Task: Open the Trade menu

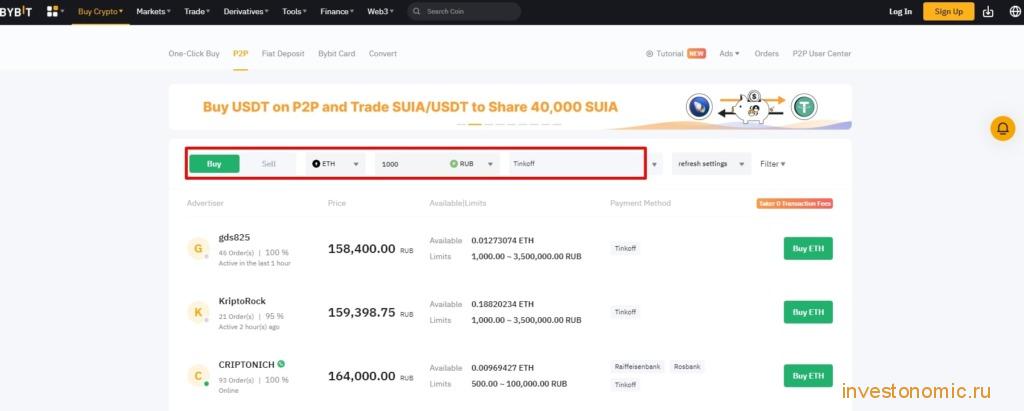Action: tap(197, 12)
